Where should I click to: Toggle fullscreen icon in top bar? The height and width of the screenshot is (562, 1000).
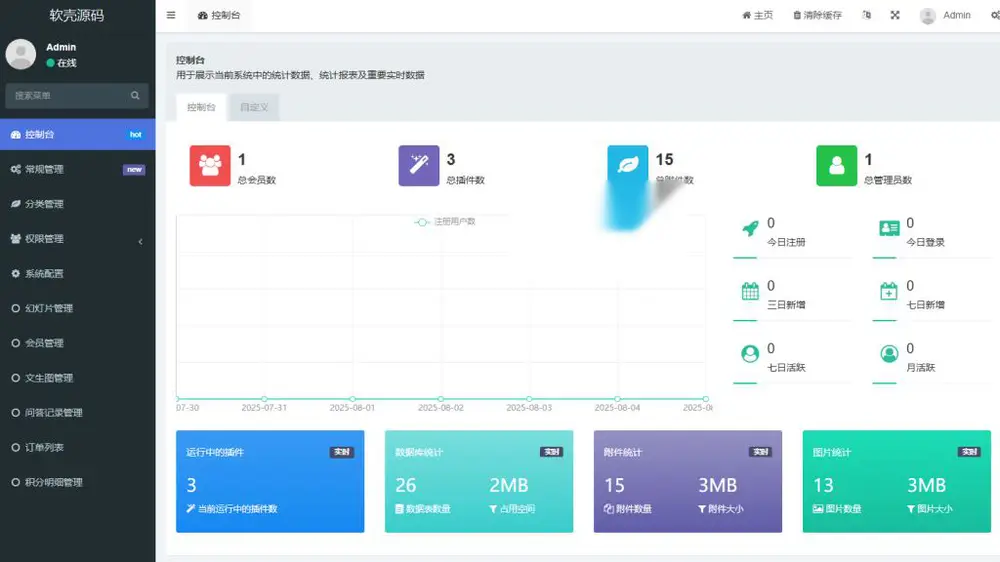895,15
